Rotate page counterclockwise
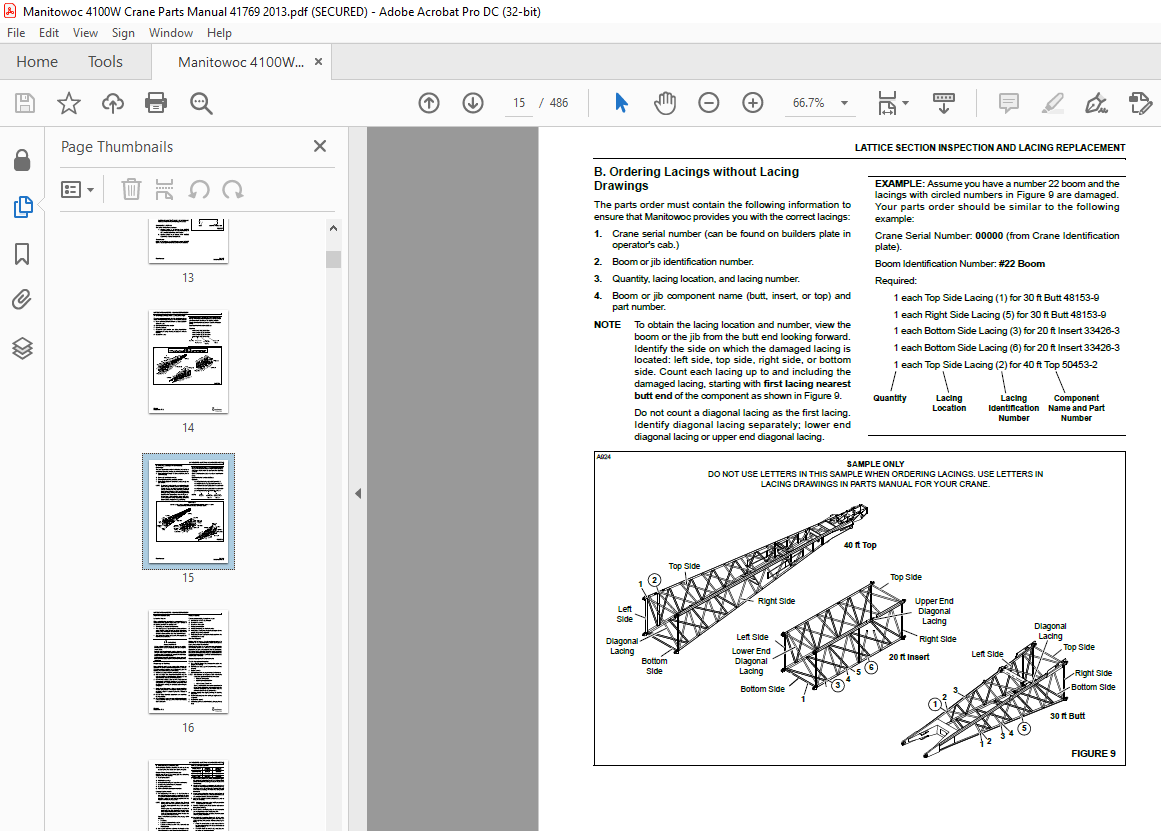 (198, 190)
